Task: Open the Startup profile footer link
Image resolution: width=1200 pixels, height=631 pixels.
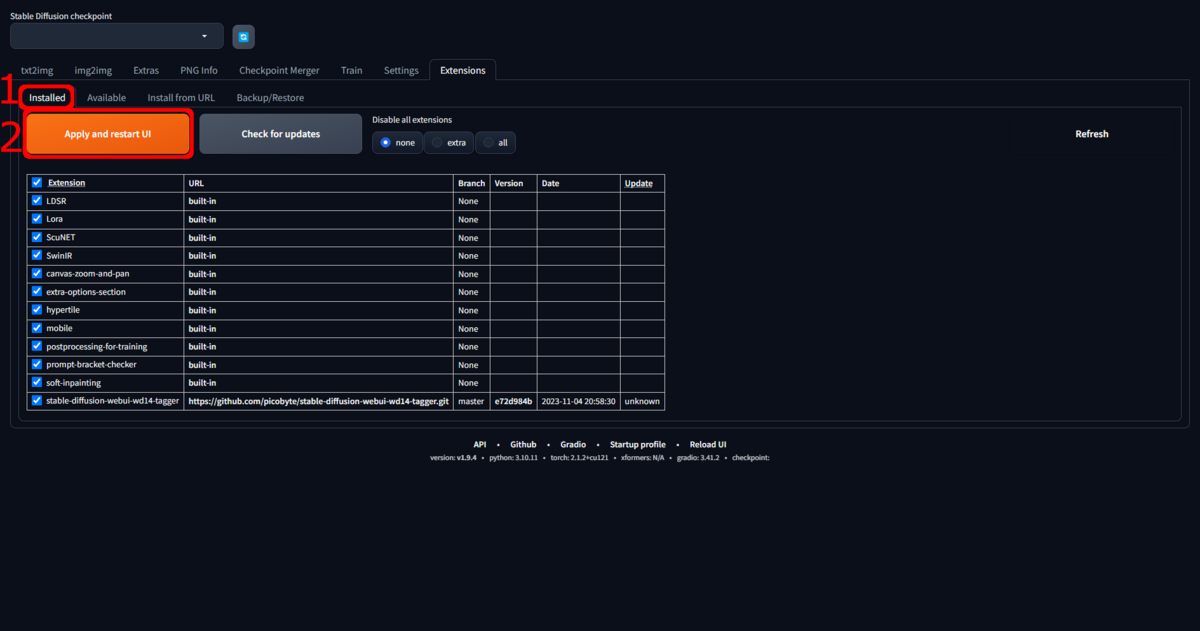Action: (638, 444)
